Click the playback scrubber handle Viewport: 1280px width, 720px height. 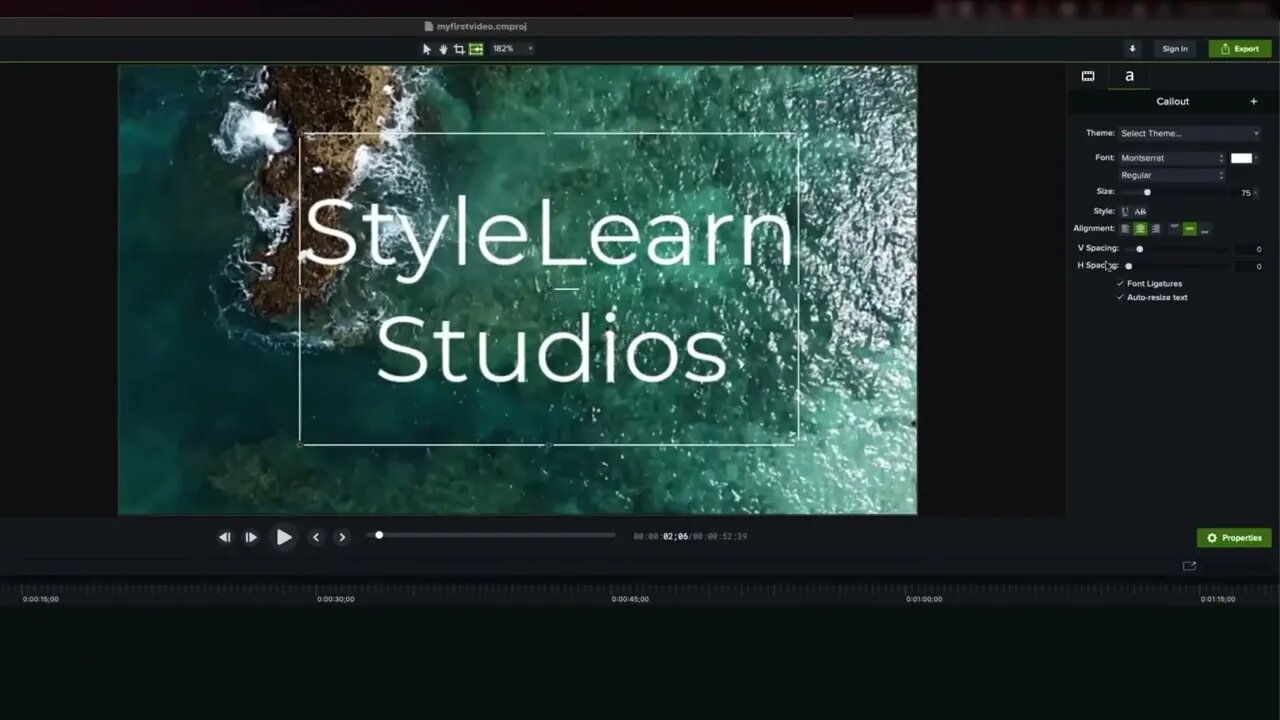[x=379, y=535]
